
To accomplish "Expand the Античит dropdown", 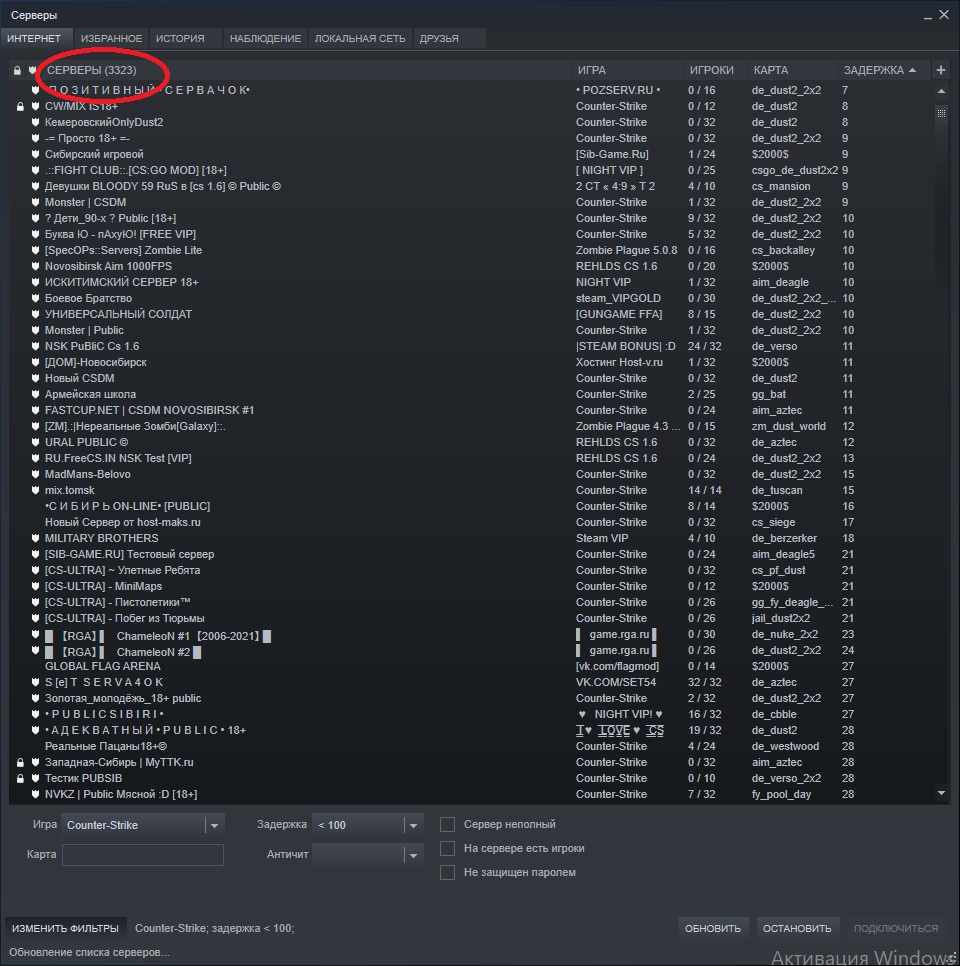I will coord(368,854).
